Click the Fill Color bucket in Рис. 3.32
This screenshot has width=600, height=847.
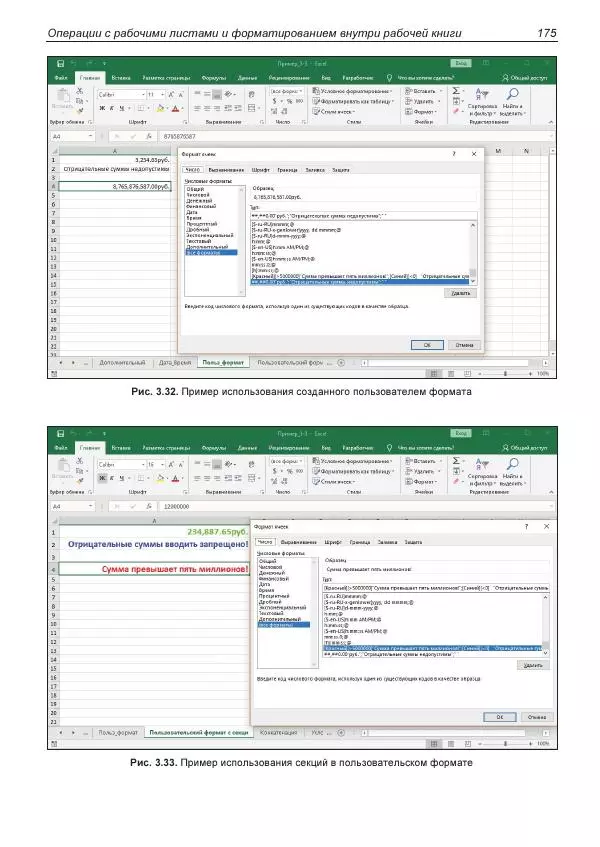click(x=160, y=108)
